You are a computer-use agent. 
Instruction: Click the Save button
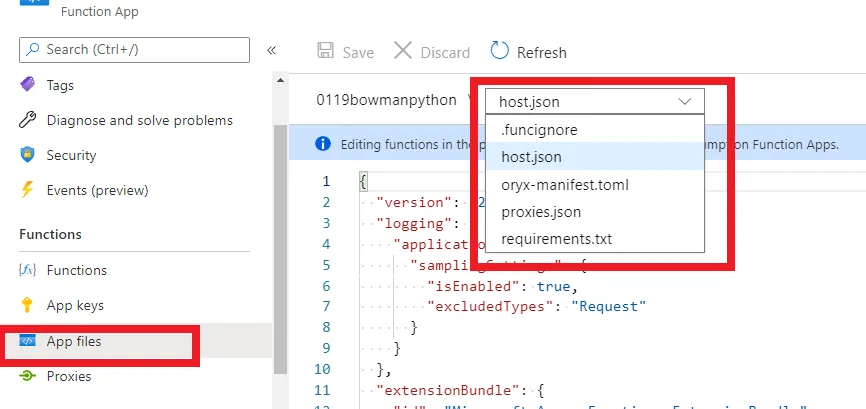click(x=345, y=52)
